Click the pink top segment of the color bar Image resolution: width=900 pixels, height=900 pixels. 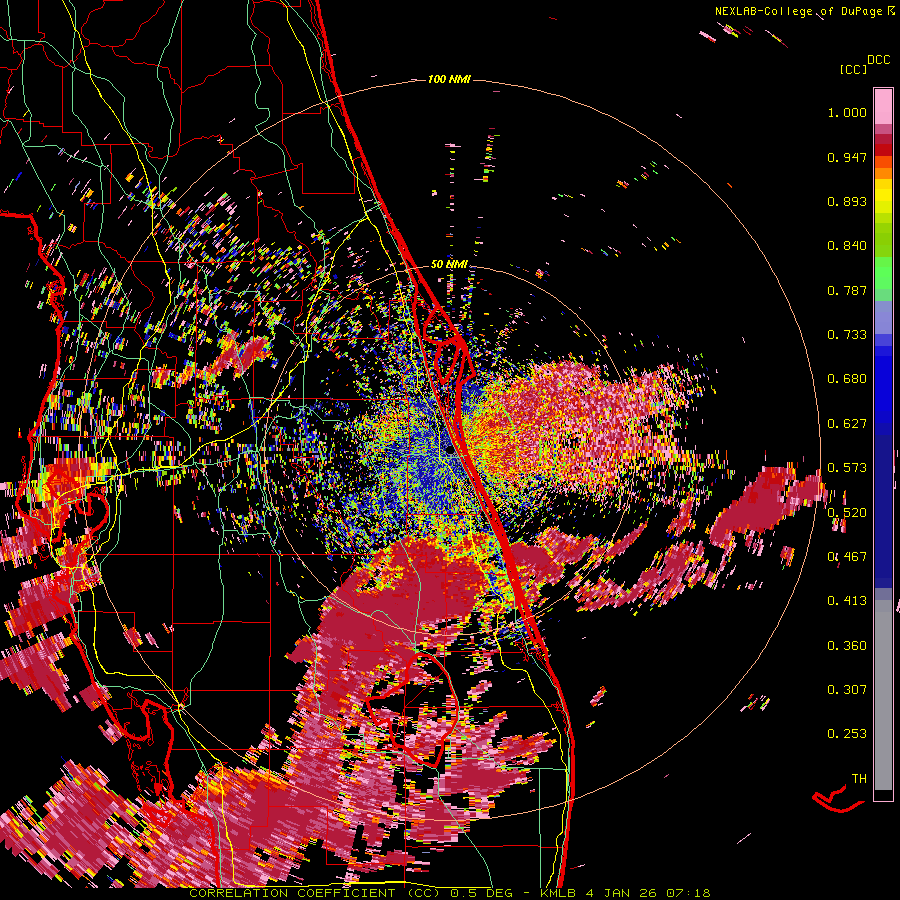pyautogui.click(x=883, y=106)
